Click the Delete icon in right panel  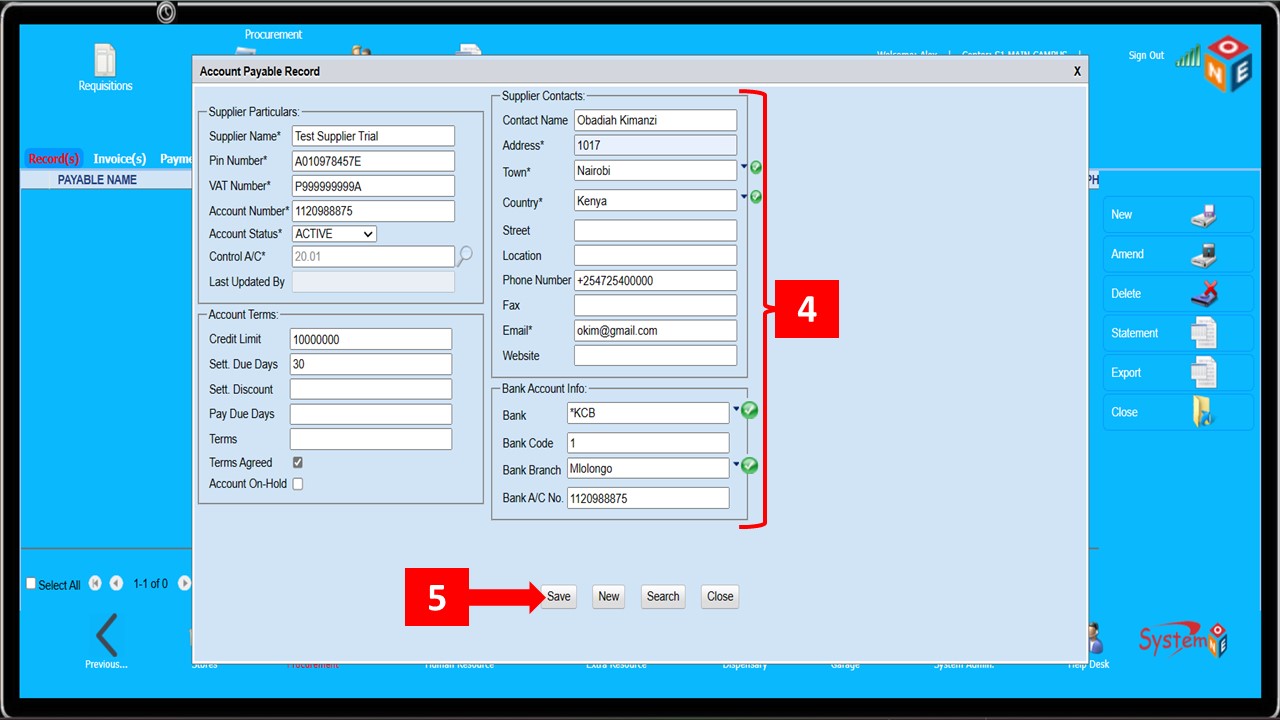click(x=1203, y=294)
